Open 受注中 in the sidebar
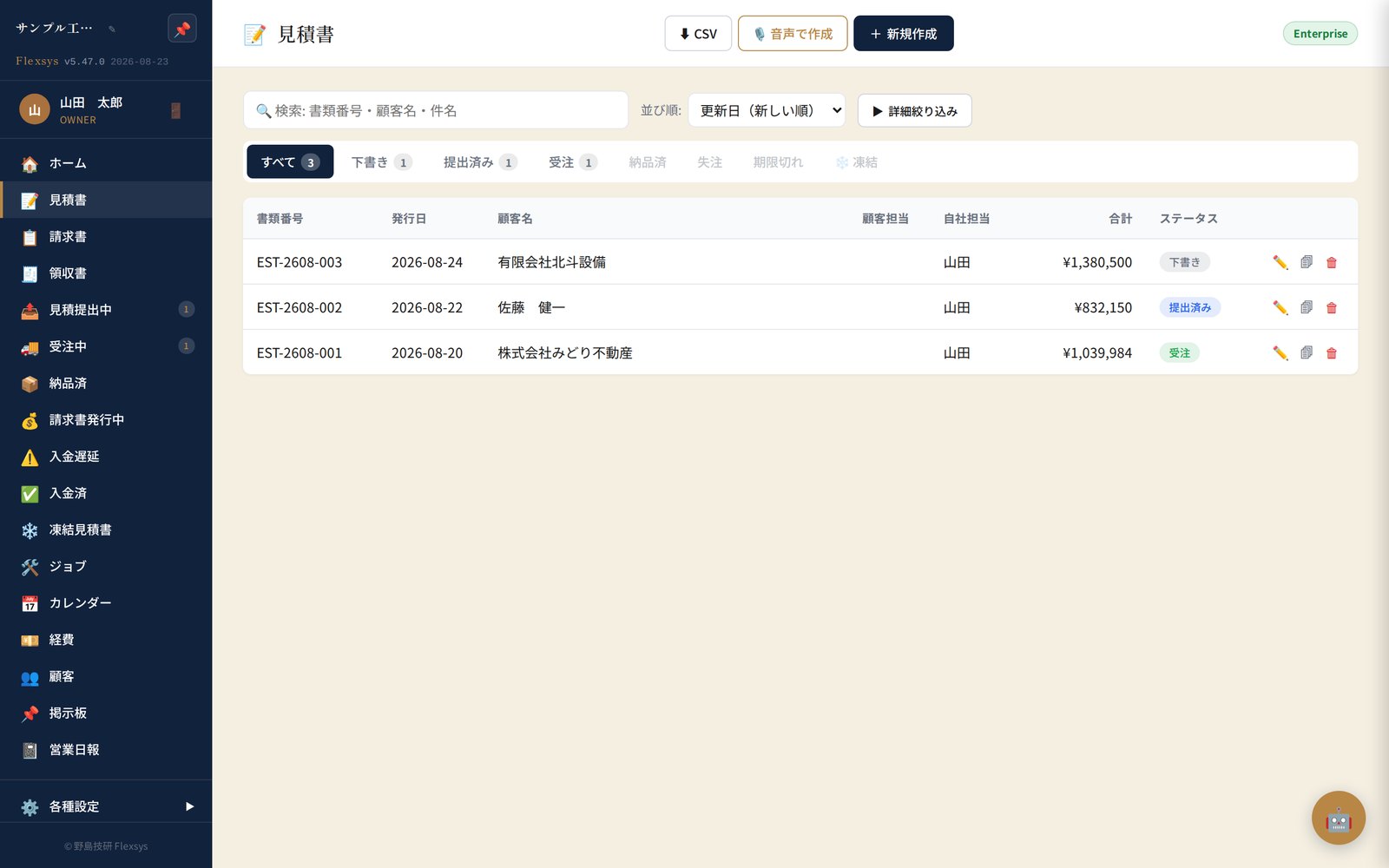This screenshot has height=868, width=1389. [106, 346]
